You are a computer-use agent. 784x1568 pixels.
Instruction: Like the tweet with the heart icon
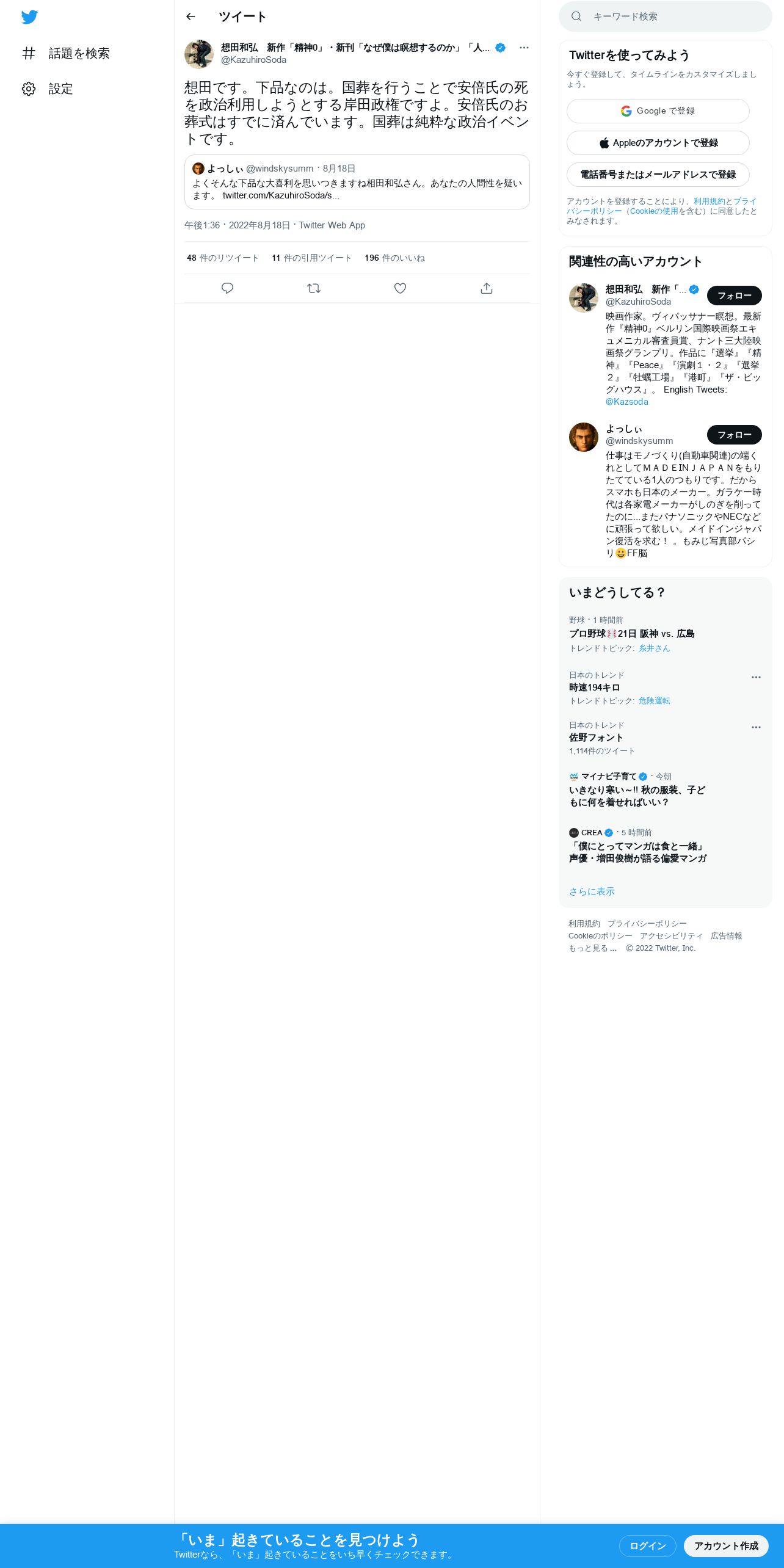[400, 288]
